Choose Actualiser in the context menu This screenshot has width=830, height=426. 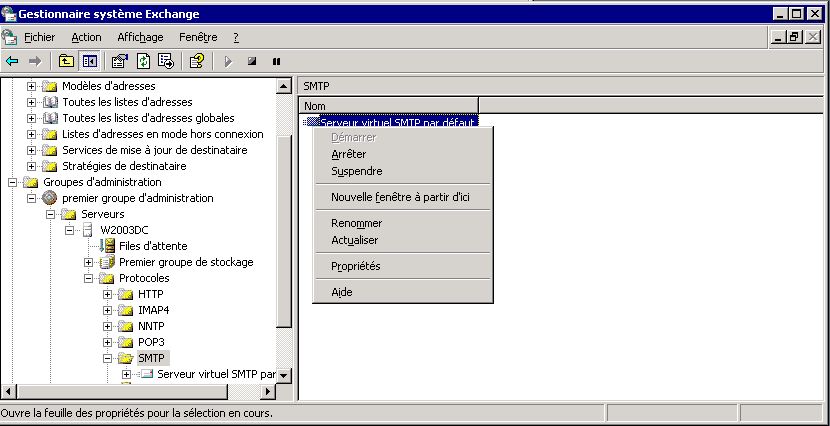403,240
